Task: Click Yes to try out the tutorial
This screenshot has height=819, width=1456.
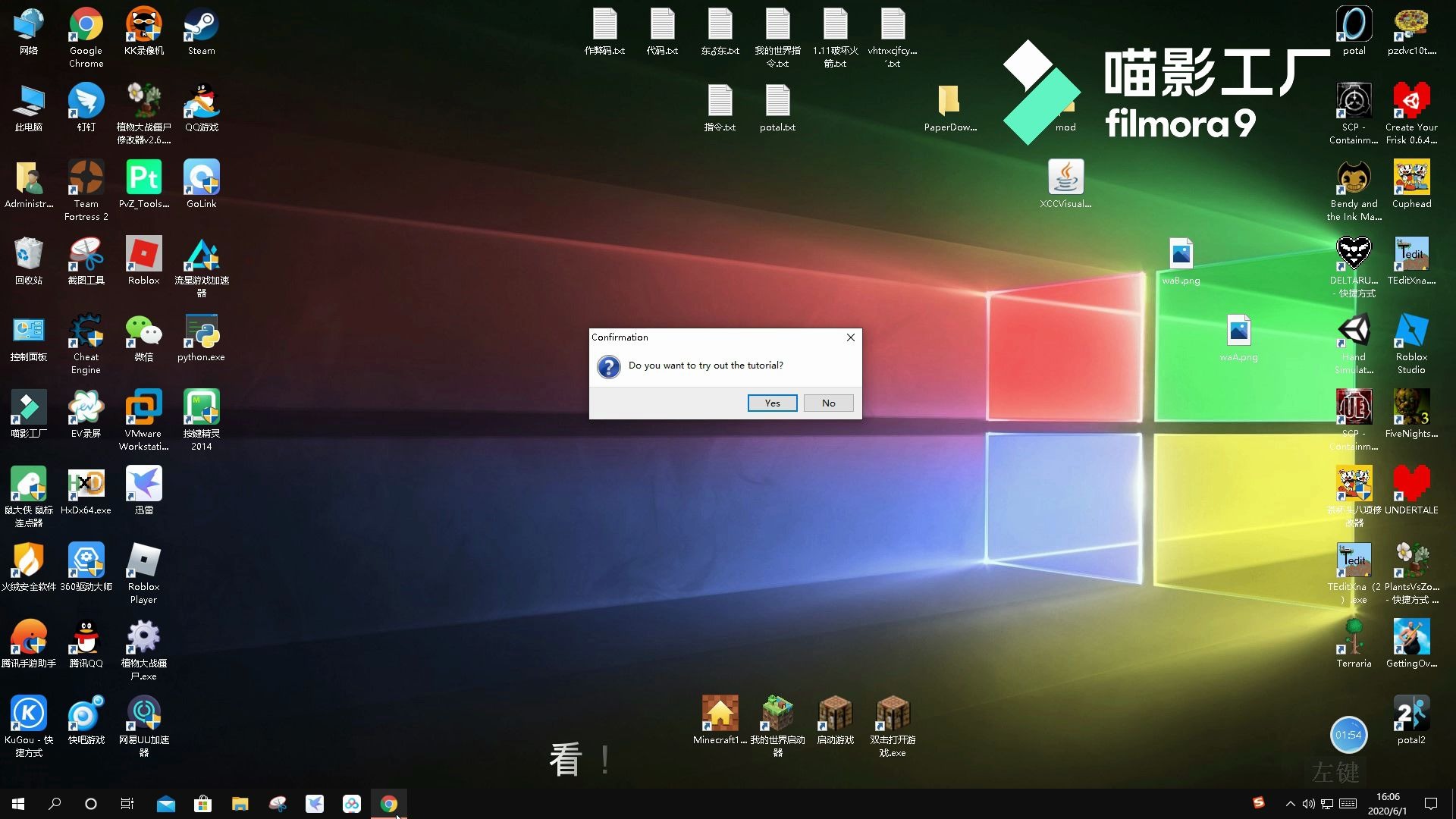Action: point(772,402)
